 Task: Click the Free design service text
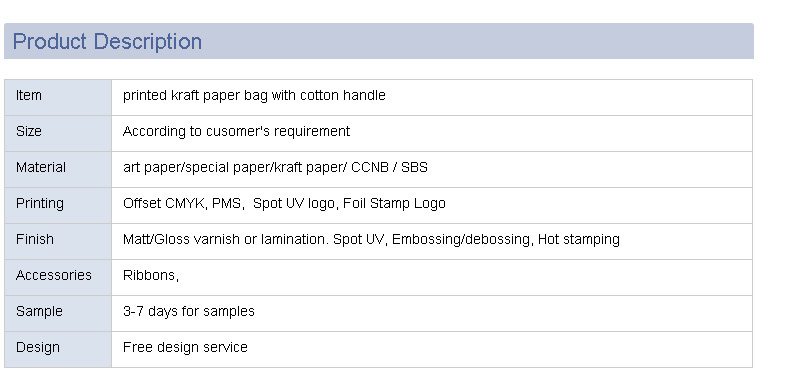[185, 347]
